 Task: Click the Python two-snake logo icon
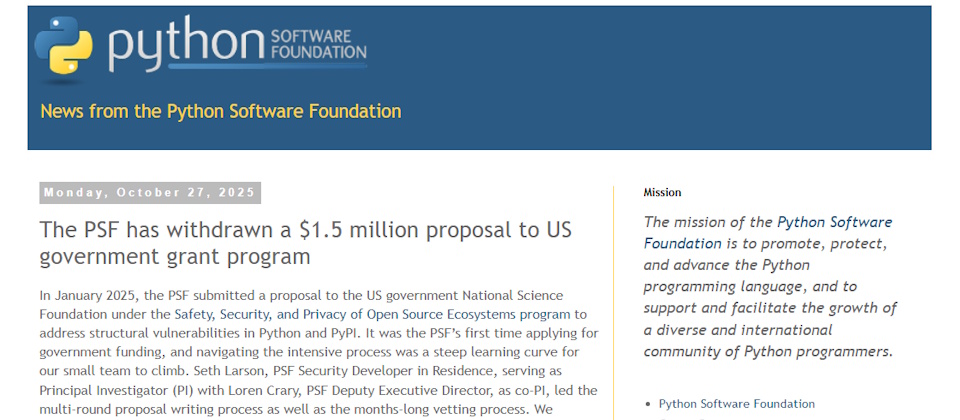click(x=64, y=45)
